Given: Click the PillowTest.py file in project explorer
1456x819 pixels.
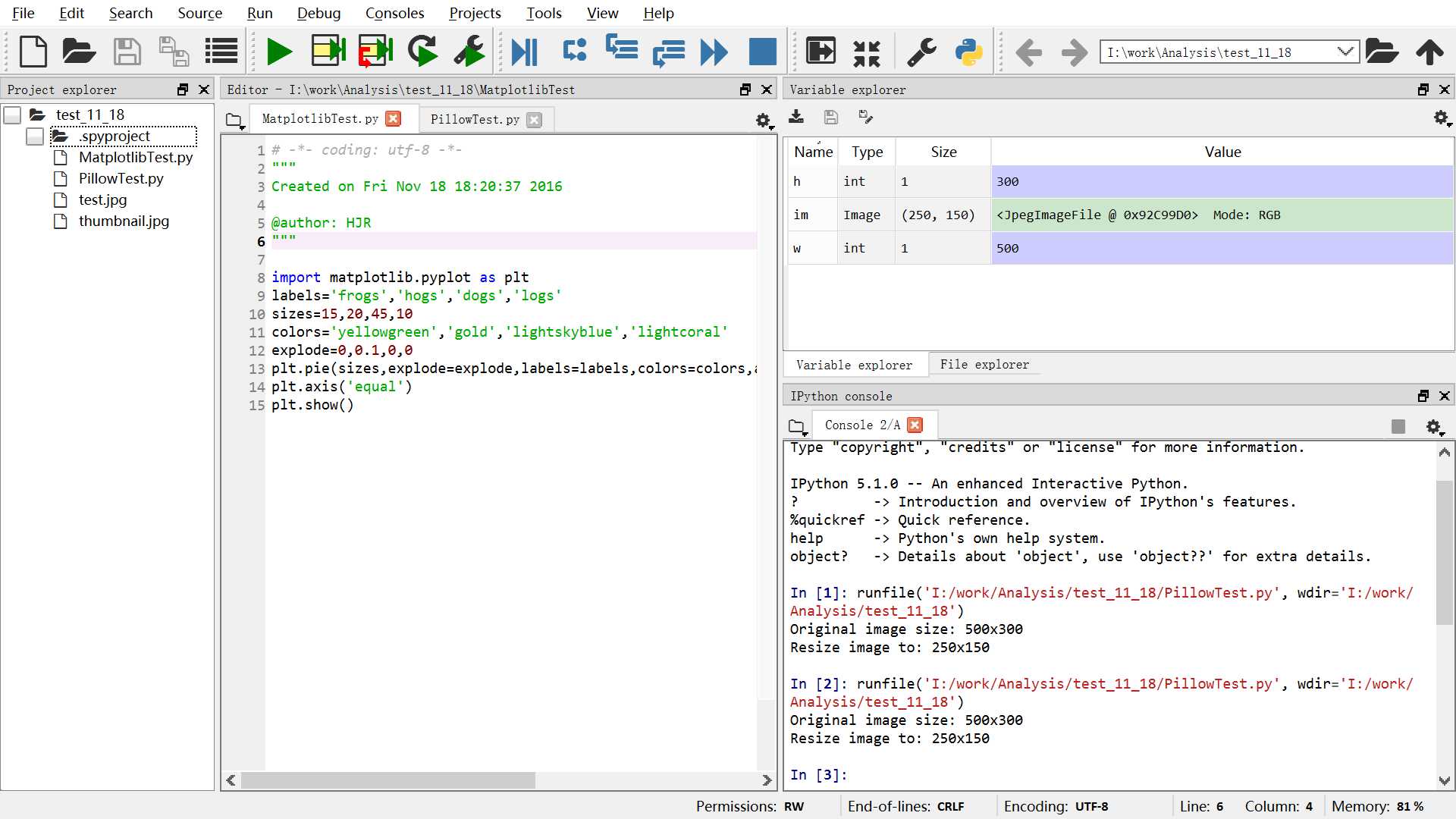Looking at the screenshot, I should pos(119,178).
